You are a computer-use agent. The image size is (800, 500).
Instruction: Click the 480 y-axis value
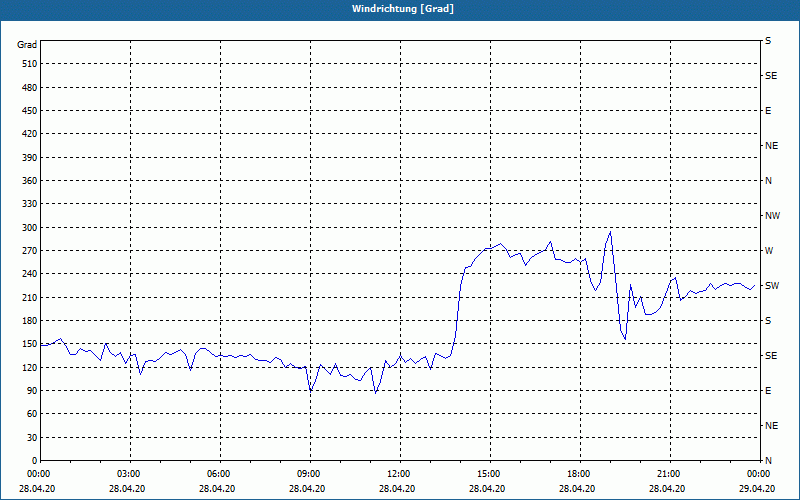tap(30, 88)
